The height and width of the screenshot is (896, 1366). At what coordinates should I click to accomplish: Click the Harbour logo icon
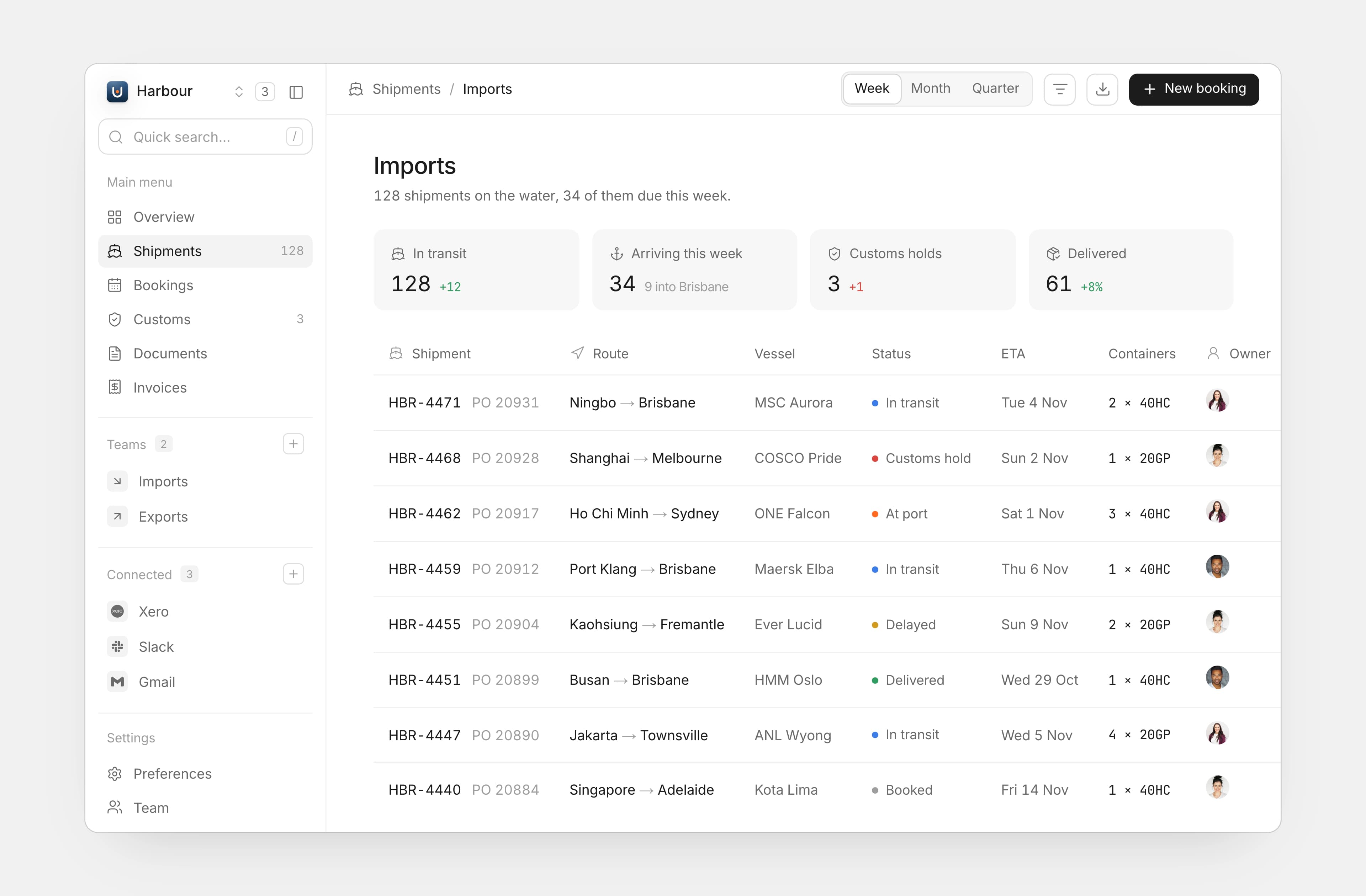(x=117, y=91)
